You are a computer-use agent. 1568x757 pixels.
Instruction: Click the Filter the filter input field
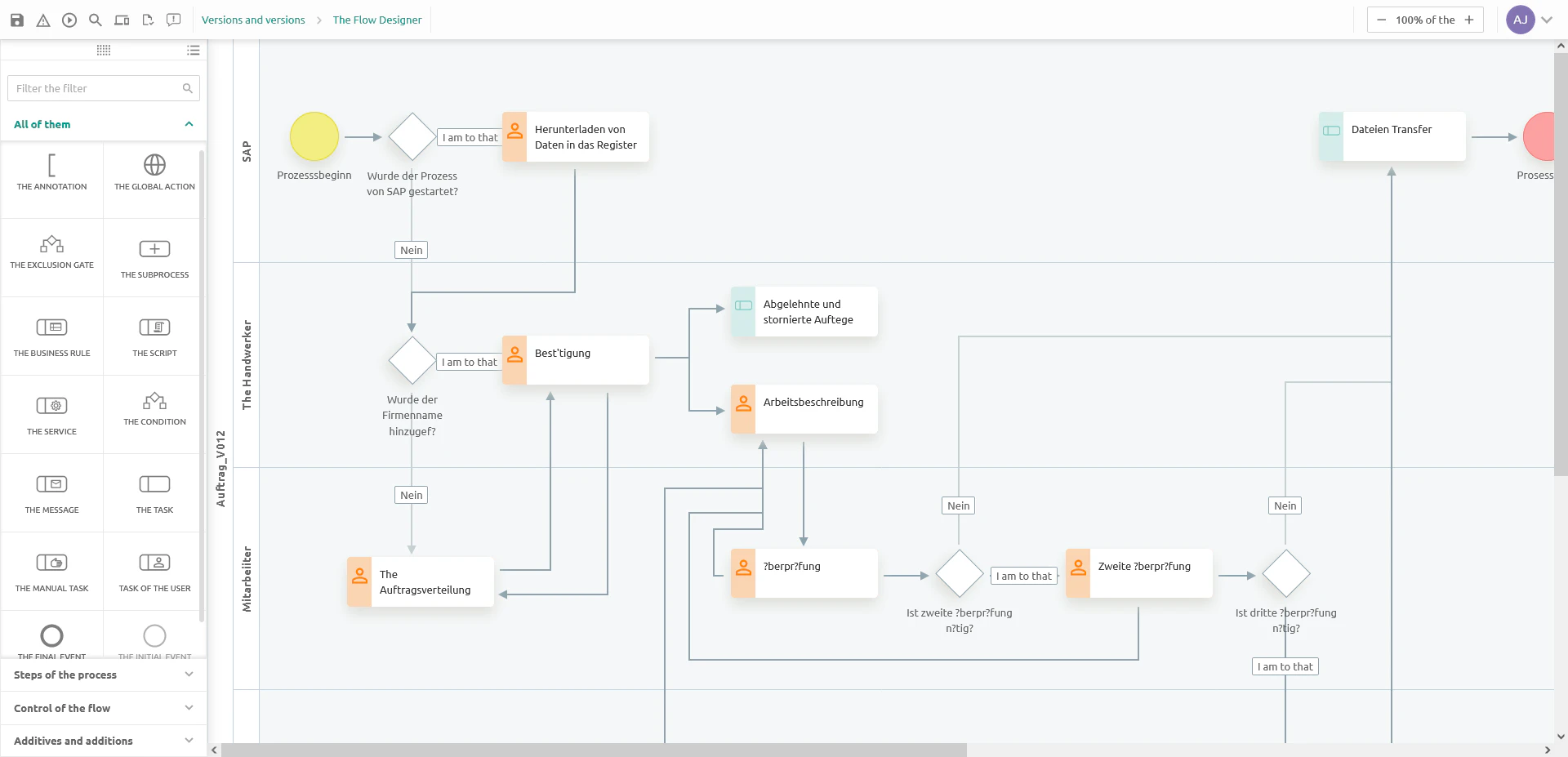(96, 88)
